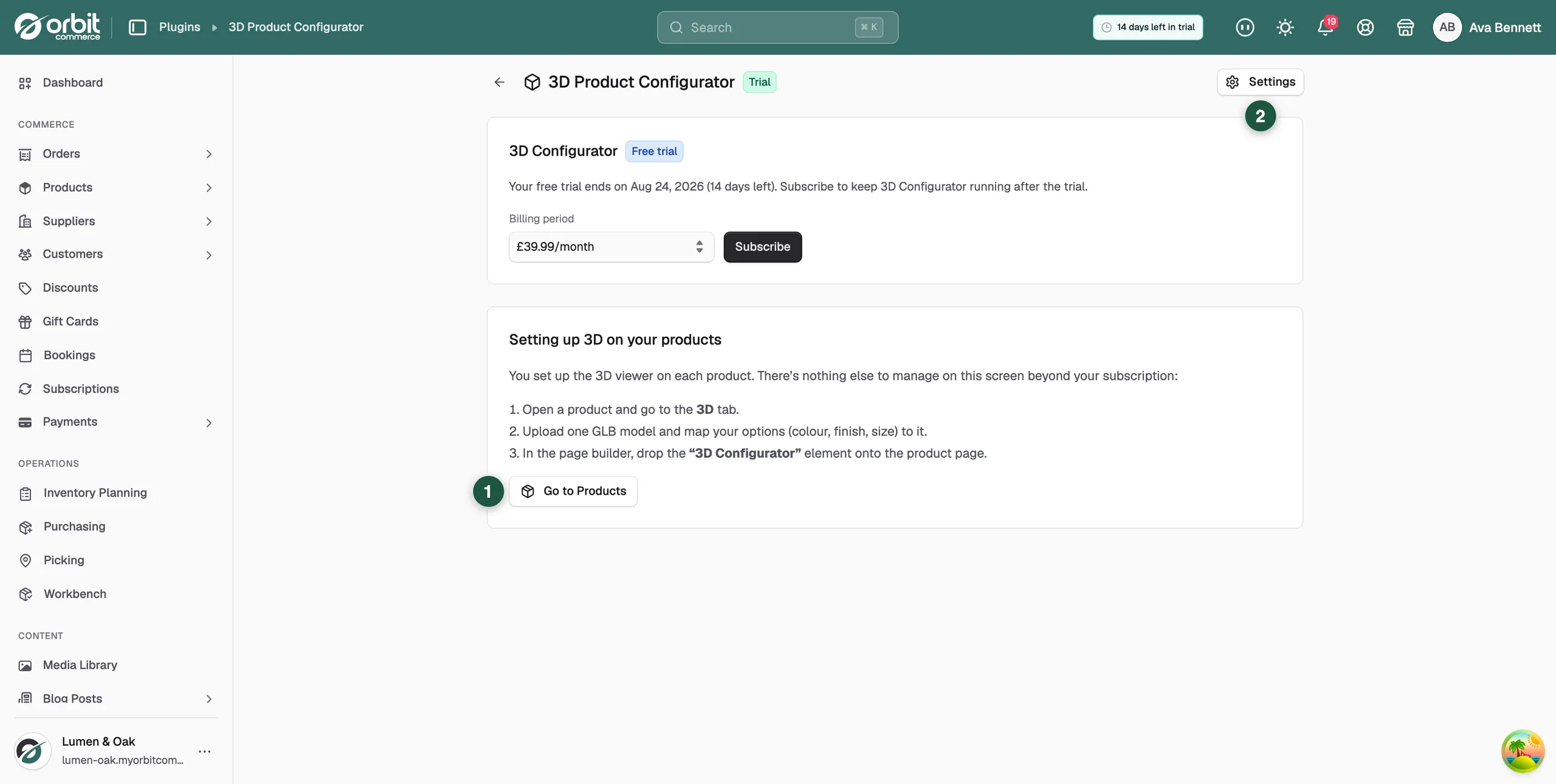Click the Media Library image icon
The width and height of the screenshot is (1556, 784).
pyautogui.click(x=25, y=665)
